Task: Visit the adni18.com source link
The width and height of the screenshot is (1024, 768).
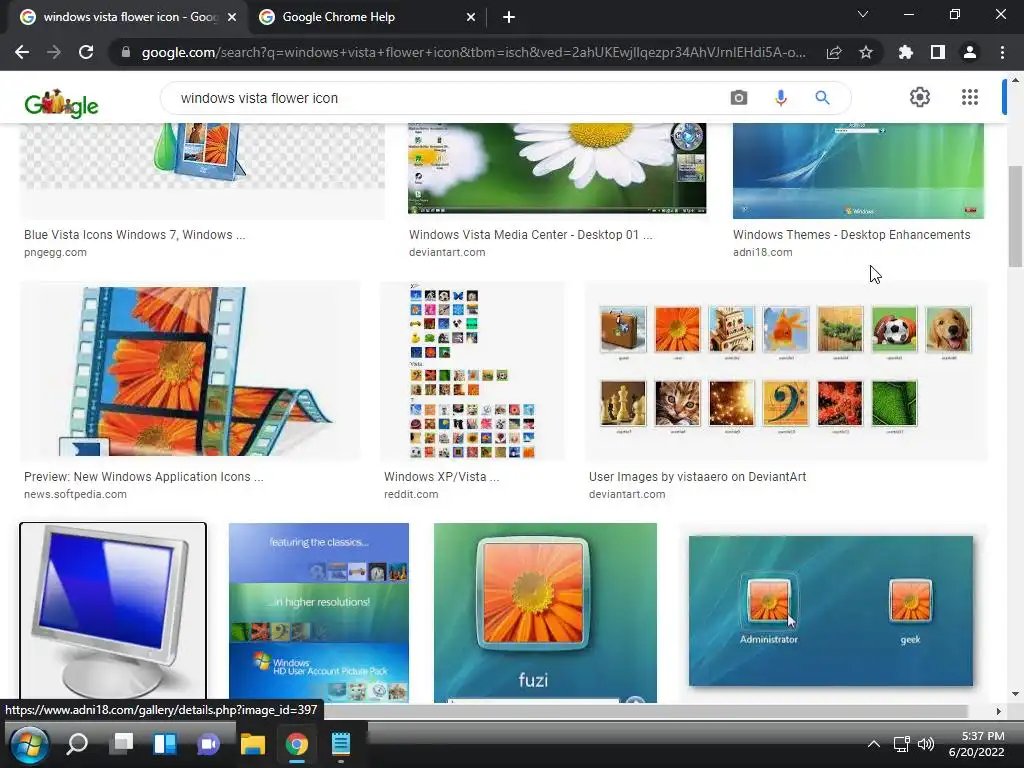Action: (x=762, y=252)
